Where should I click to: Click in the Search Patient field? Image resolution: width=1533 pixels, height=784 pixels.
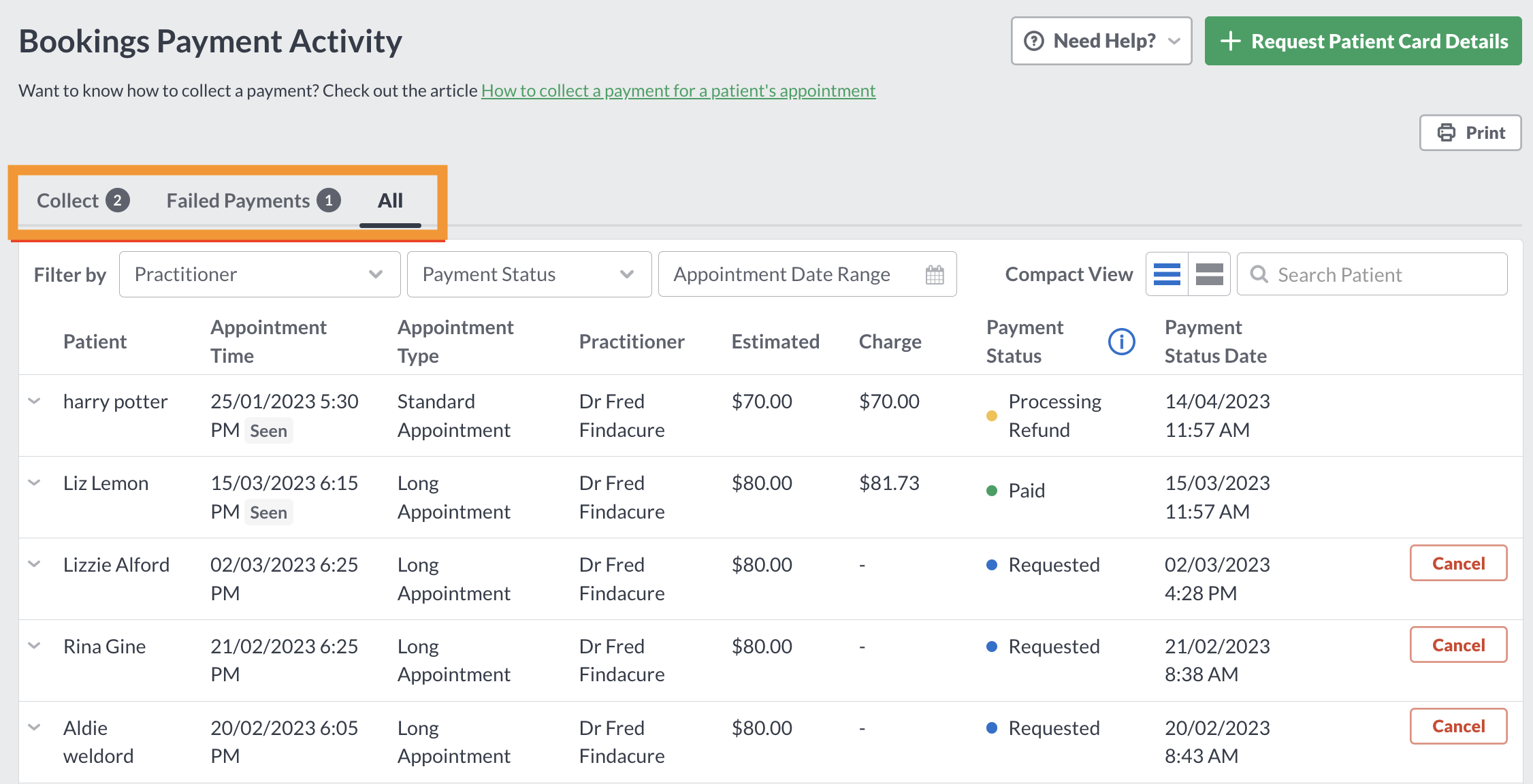coord(1372,274)
